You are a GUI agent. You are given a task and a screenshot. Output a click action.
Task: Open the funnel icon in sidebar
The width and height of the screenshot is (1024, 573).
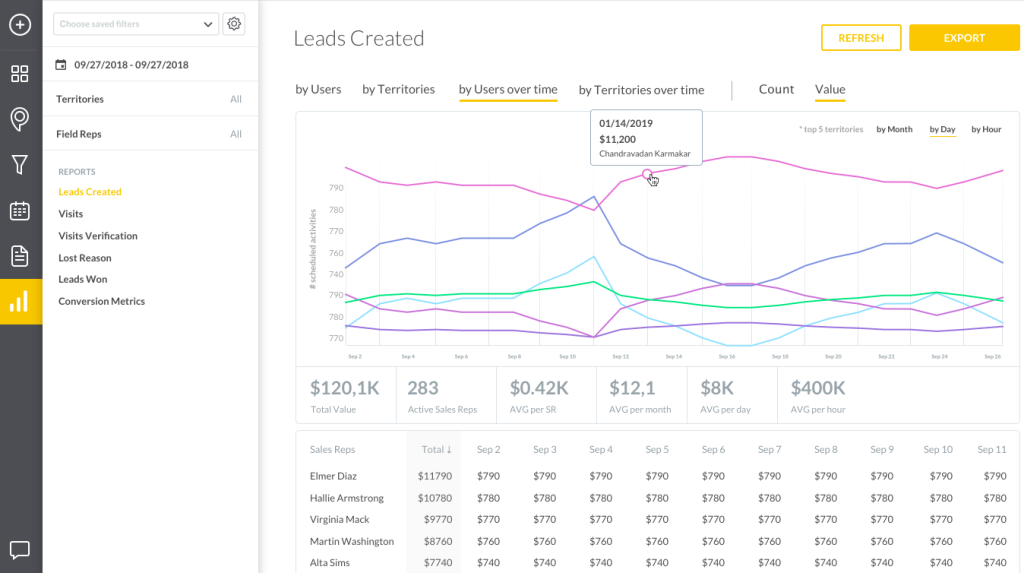pos(20,165)
